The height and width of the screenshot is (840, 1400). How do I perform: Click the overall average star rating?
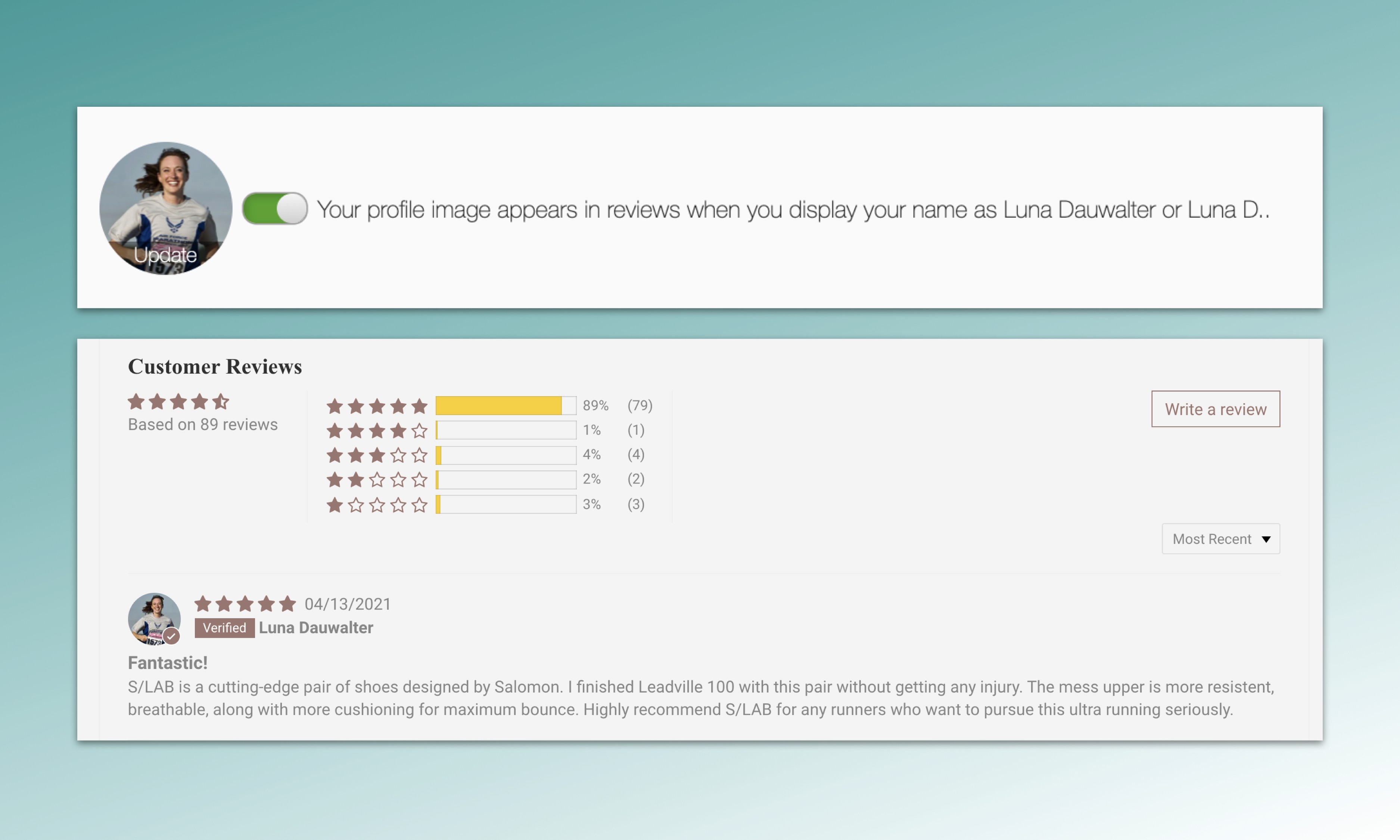[178, 402]
